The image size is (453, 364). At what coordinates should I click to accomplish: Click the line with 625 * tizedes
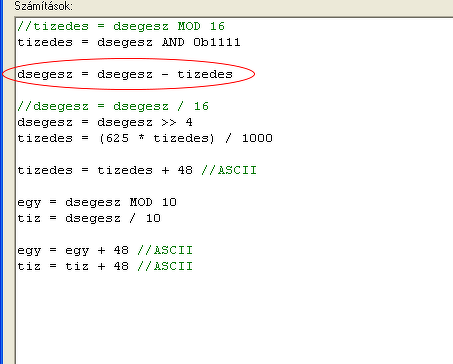[x=145, y=138]
